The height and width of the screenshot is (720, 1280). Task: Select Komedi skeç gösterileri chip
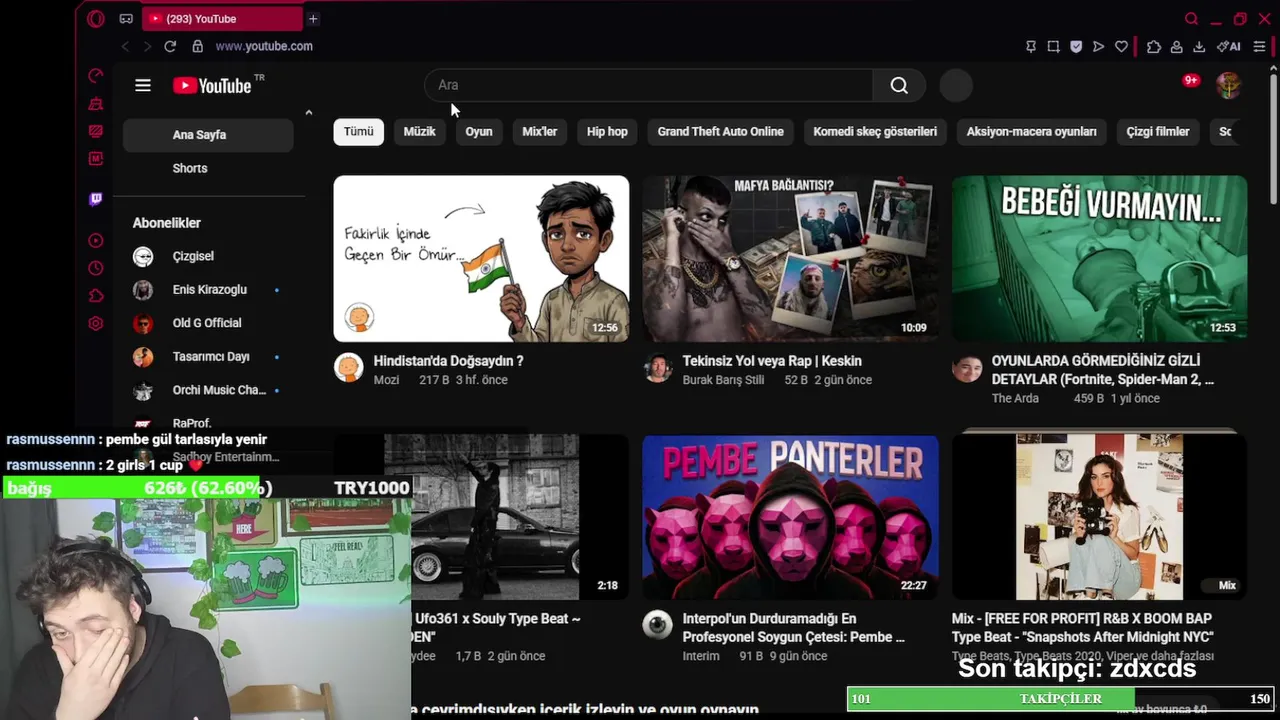pyautogui.click(x=875, y=132)
